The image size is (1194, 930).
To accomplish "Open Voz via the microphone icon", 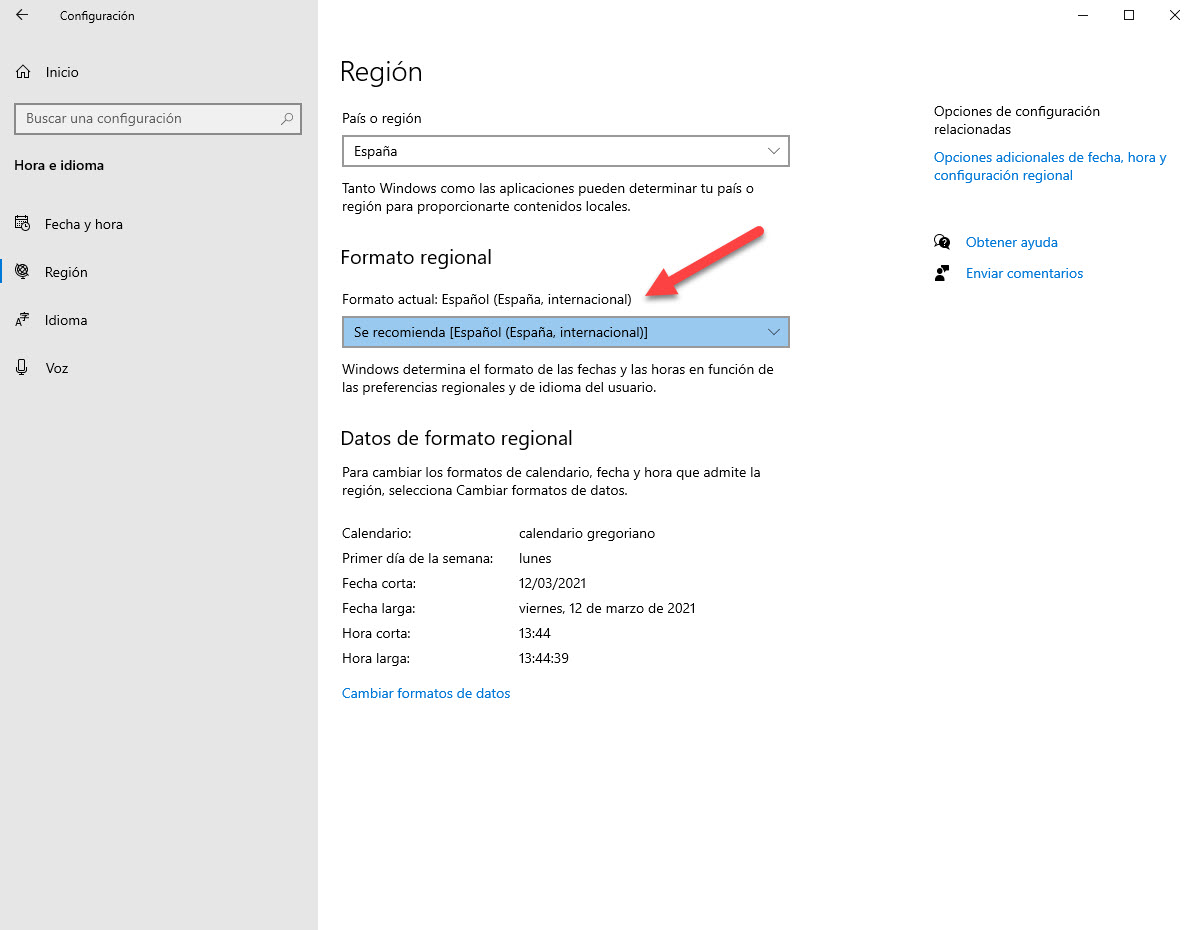I will [x=23, y=367].
